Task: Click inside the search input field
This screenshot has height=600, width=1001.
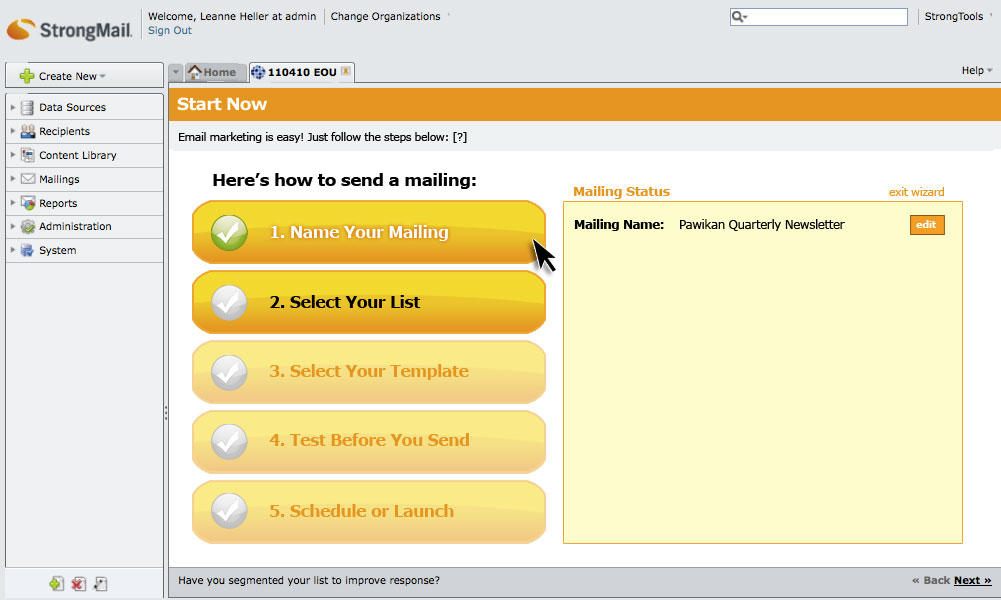Action: coord(830,17)
